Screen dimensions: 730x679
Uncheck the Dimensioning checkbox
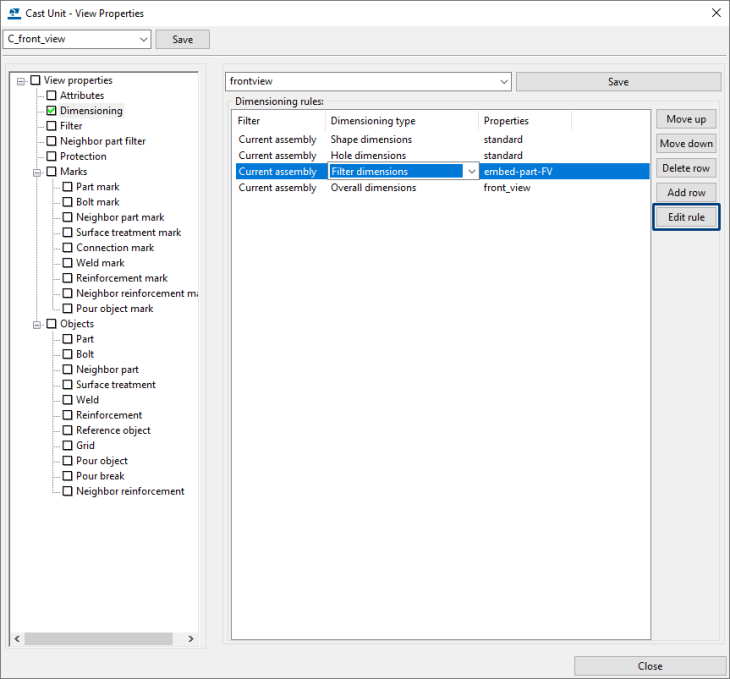click(x=52, y=111)
